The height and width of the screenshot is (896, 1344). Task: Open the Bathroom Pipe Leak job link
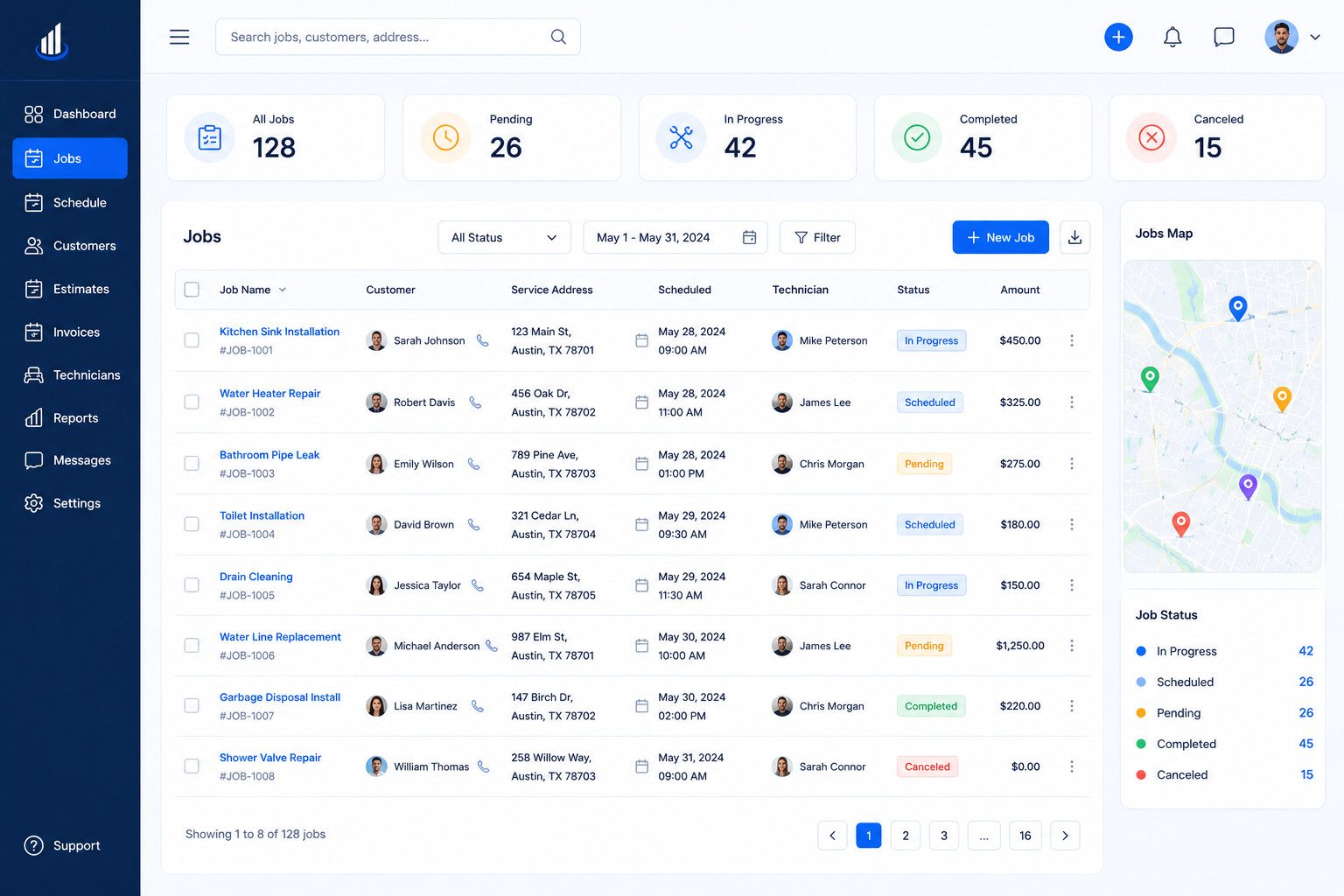[x=269, y=455]
